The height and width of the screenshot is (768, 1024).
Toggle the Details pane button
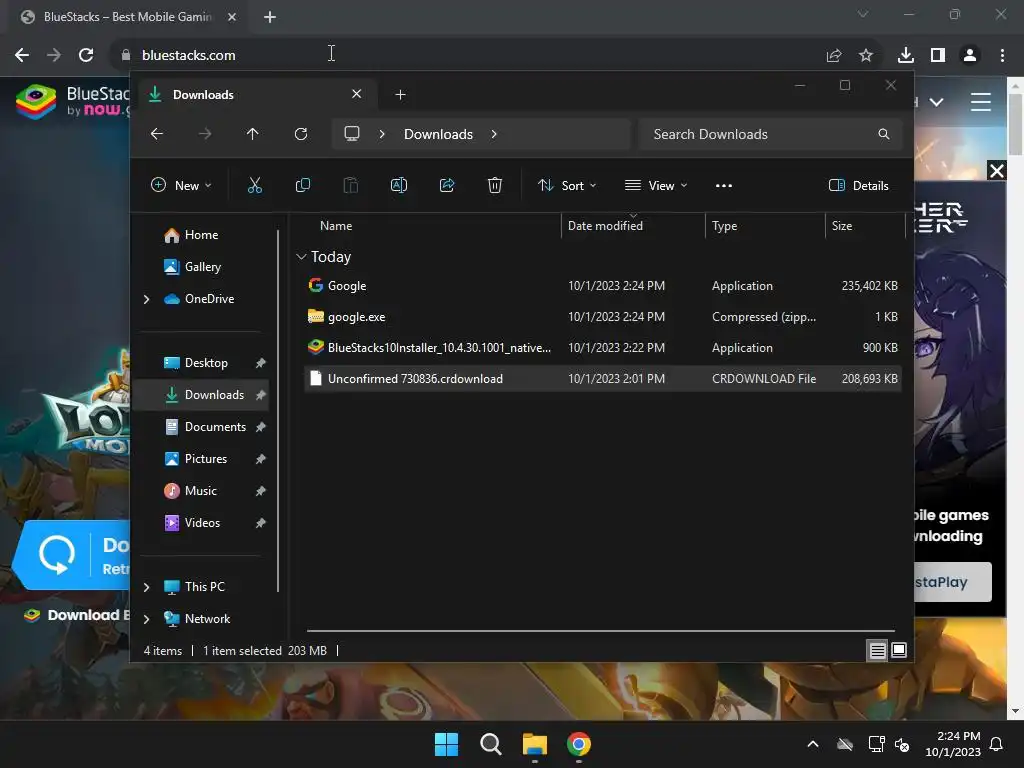859,185
